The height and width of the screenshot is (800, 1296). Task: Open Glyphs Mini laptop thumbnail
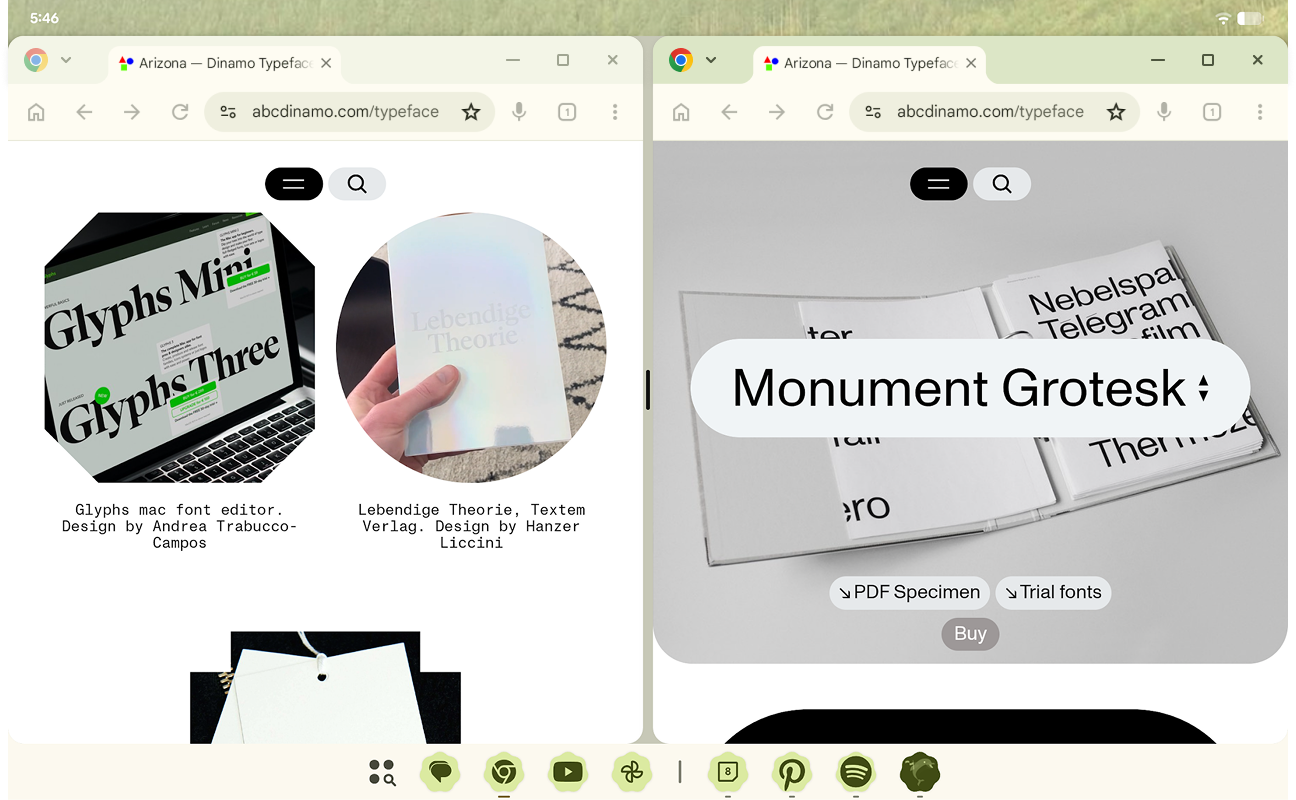pyautogui.click(x=180, y=347)
